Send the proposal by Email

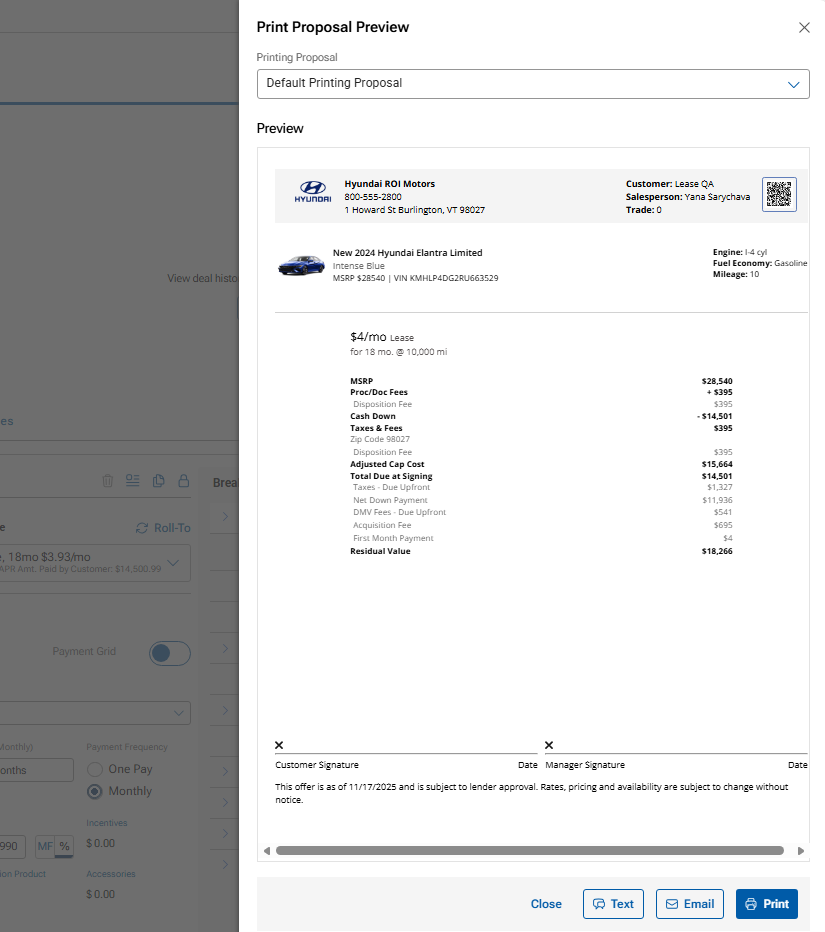click(x=689, y=904)
